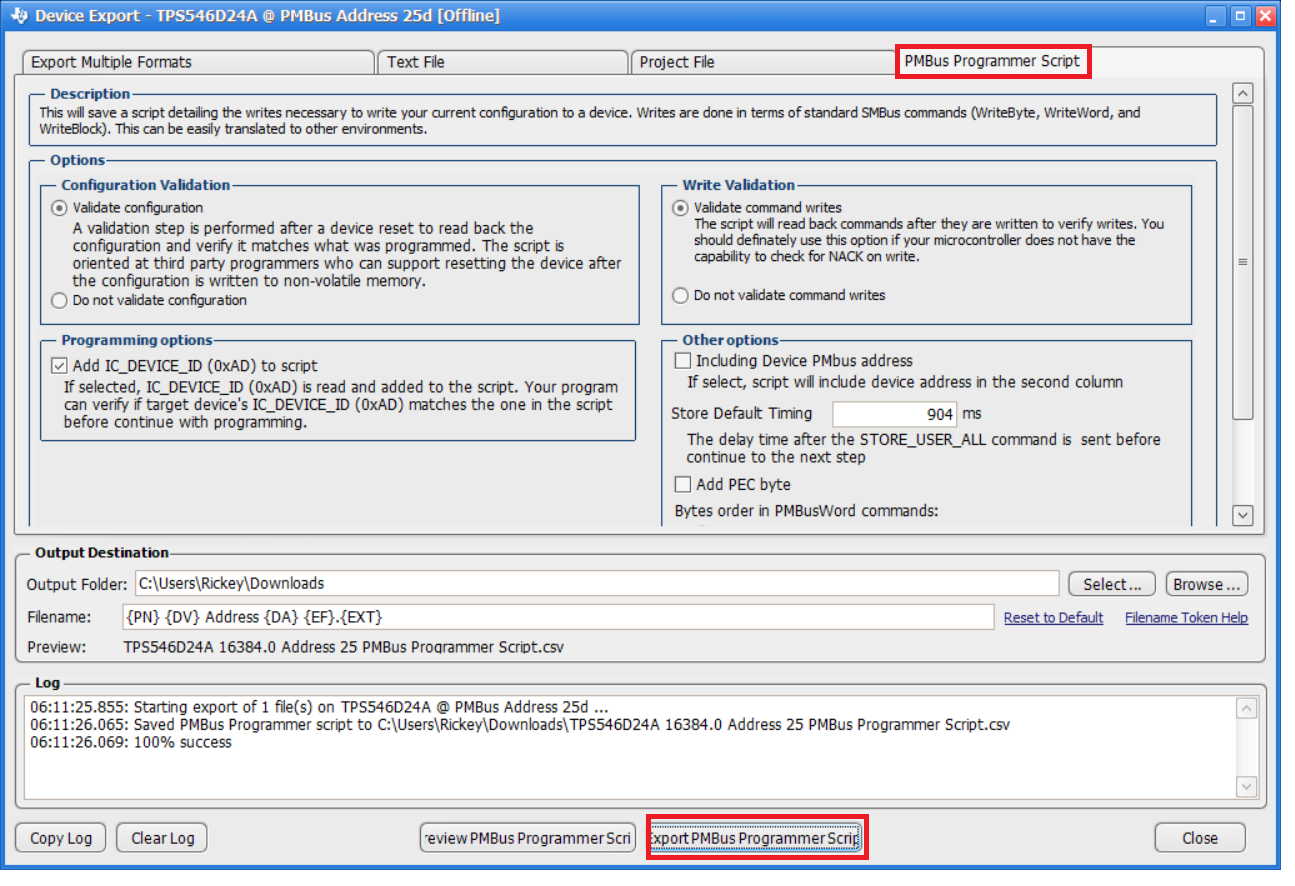This screenshot has height=886, width=1295.
Task: Open the Text File tab
Action: point(502,62)
